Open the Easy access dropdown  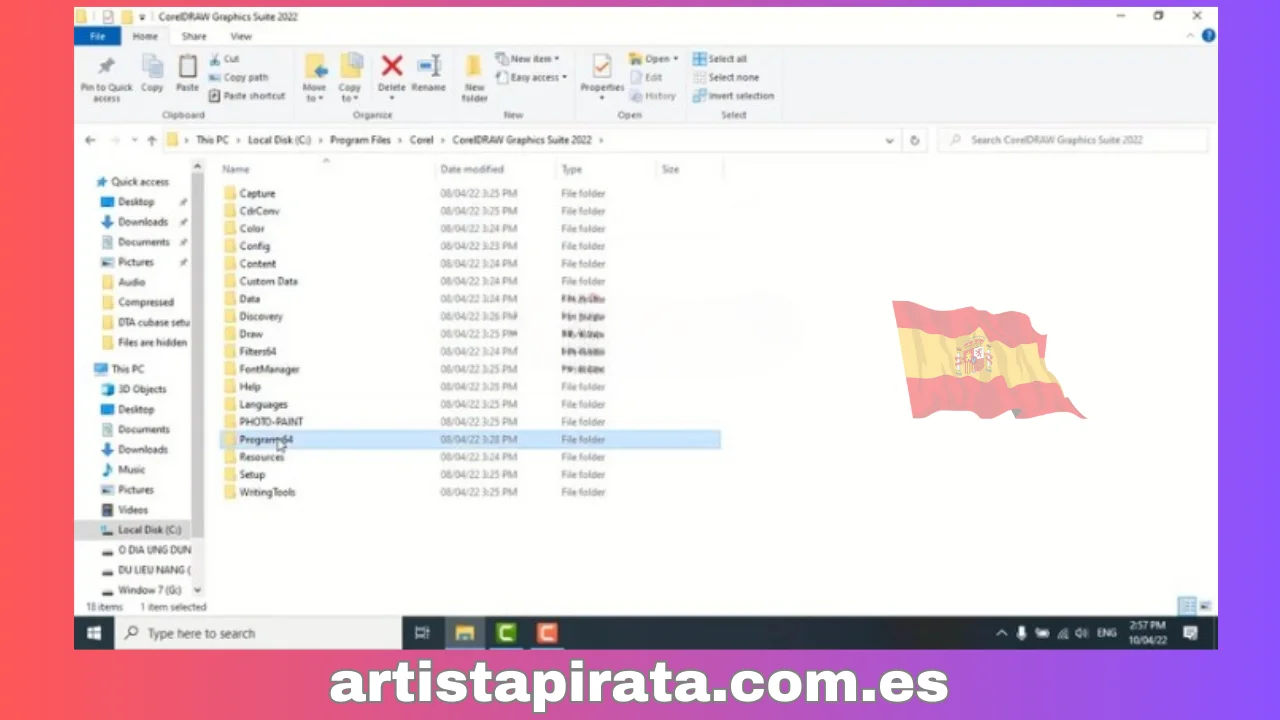(x=532, y=77)
